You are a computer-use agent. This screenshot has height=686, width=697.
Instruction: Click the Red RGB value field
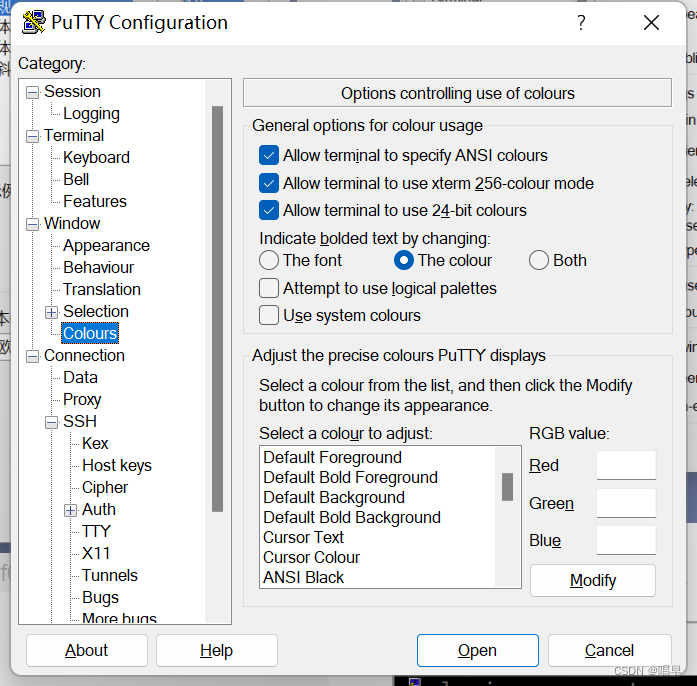(x=626, y=465)
